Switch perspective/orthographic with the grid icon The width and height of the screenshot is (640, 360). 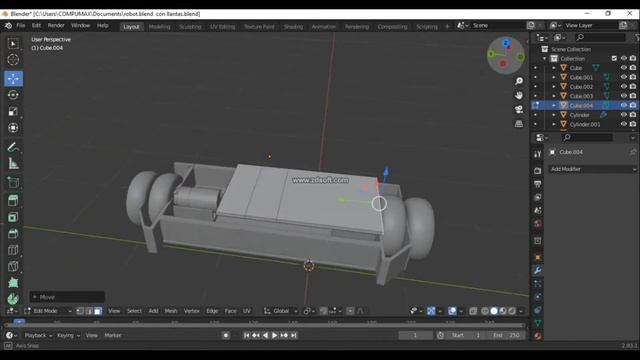point(519,123)
